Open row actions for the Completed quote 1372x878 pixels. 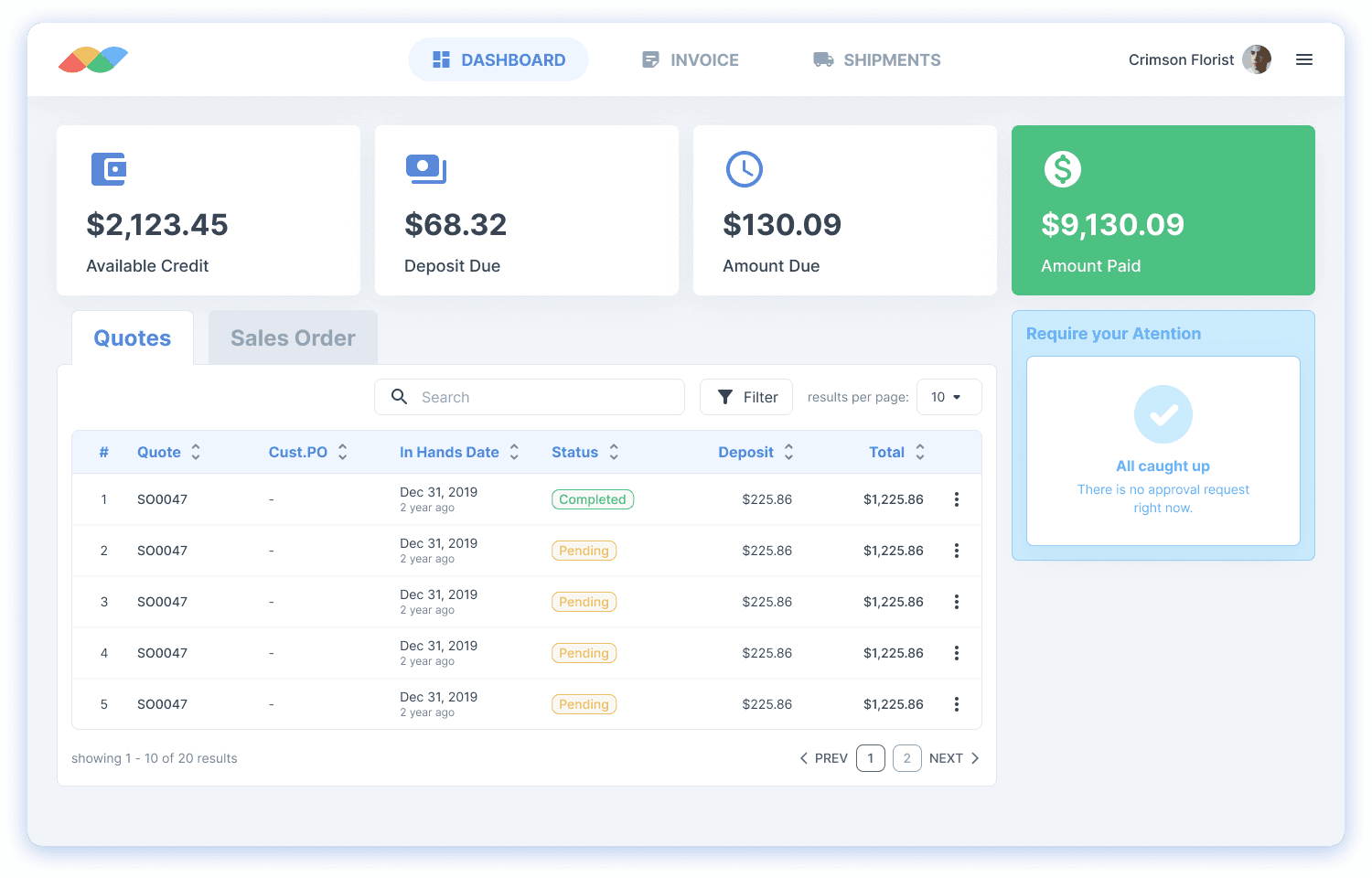pyautogui.click(x=957, y=499)
